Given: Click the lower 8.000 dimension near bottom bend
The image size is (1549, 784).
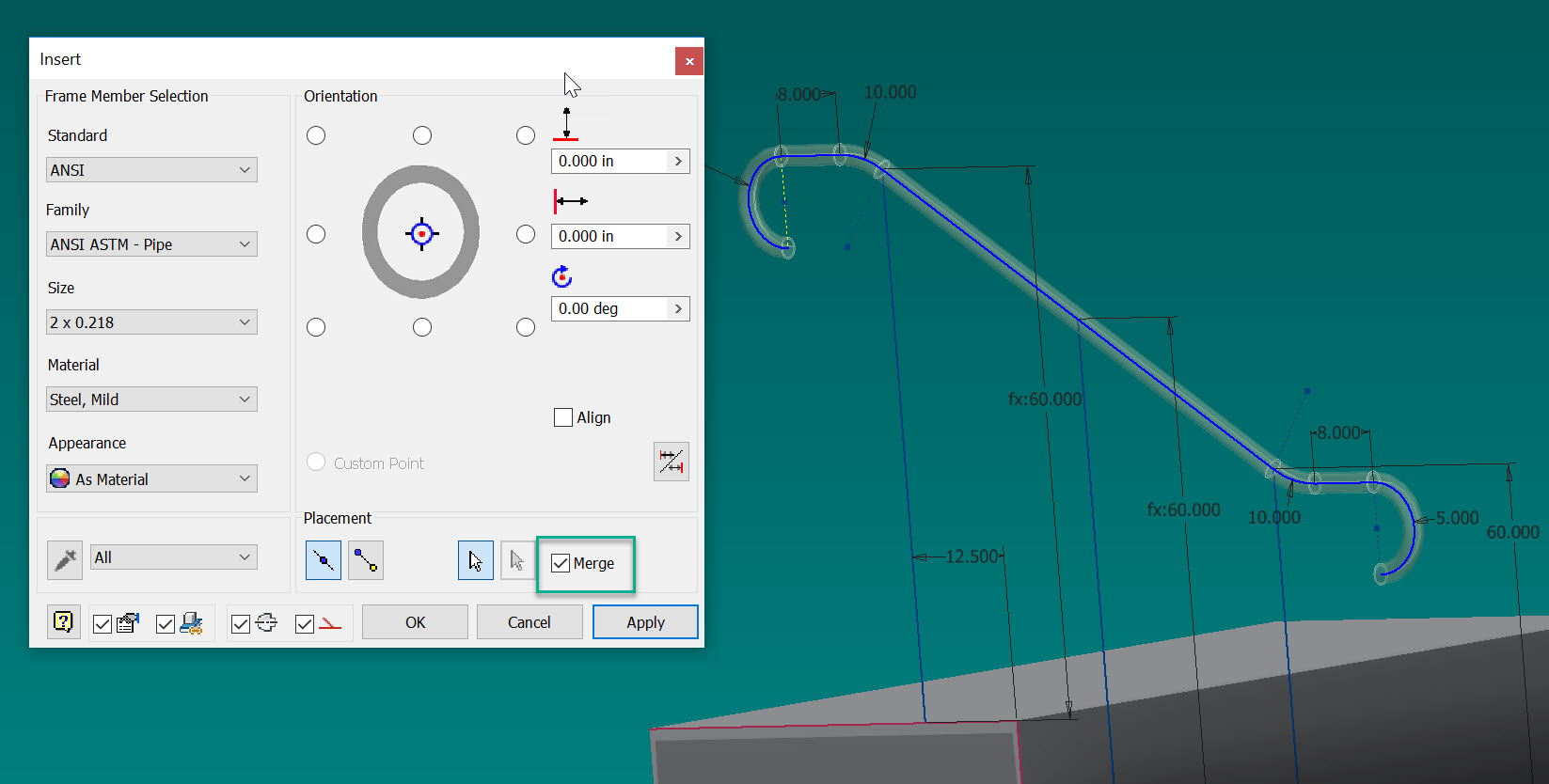Looking at the screenshot, I should [x=1338, y=432].
